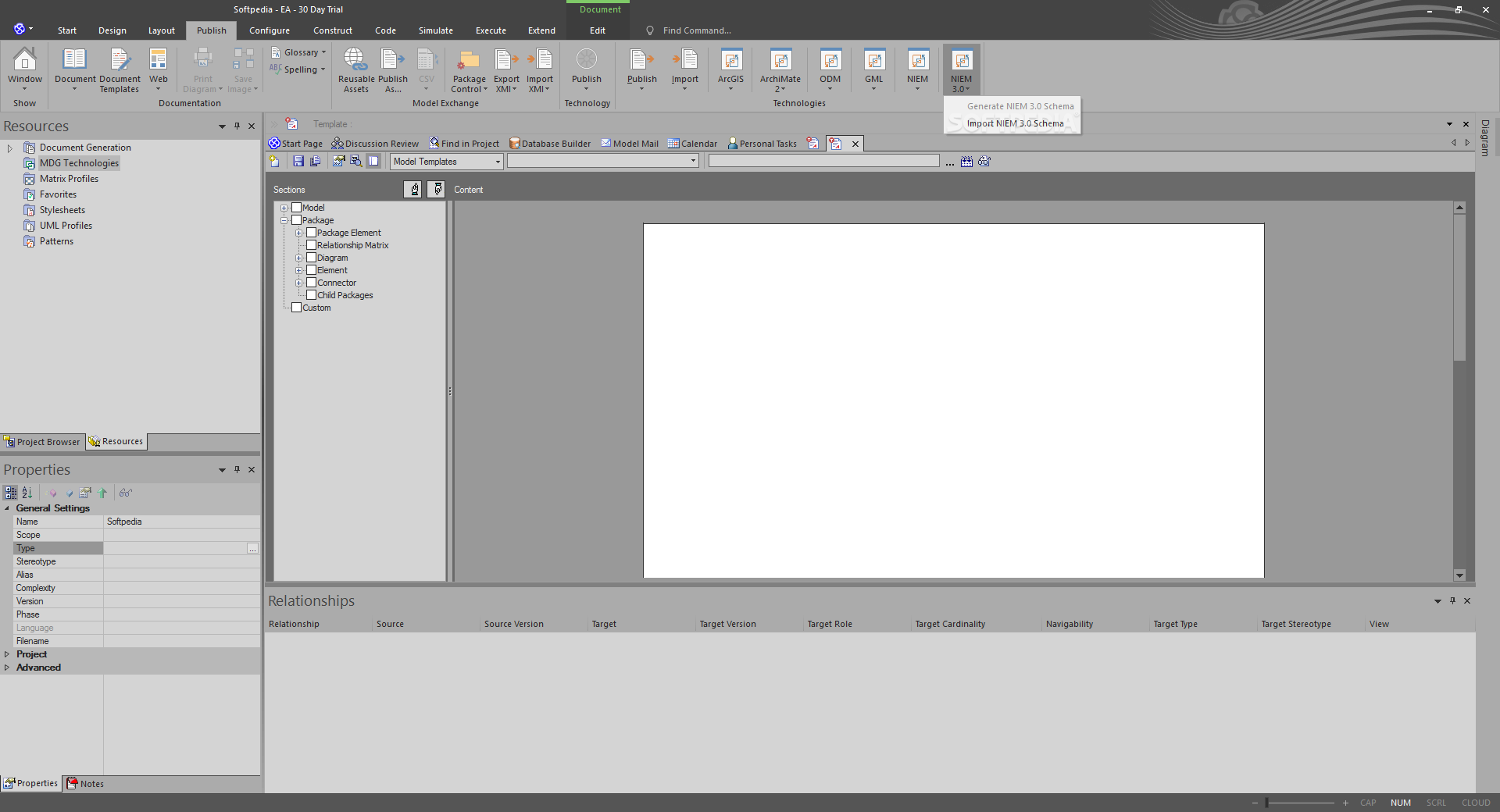This screenshot has width=1500, height=812.
Task: Click the Publish As ribbon icon
Action: click(x=393, y=69)
